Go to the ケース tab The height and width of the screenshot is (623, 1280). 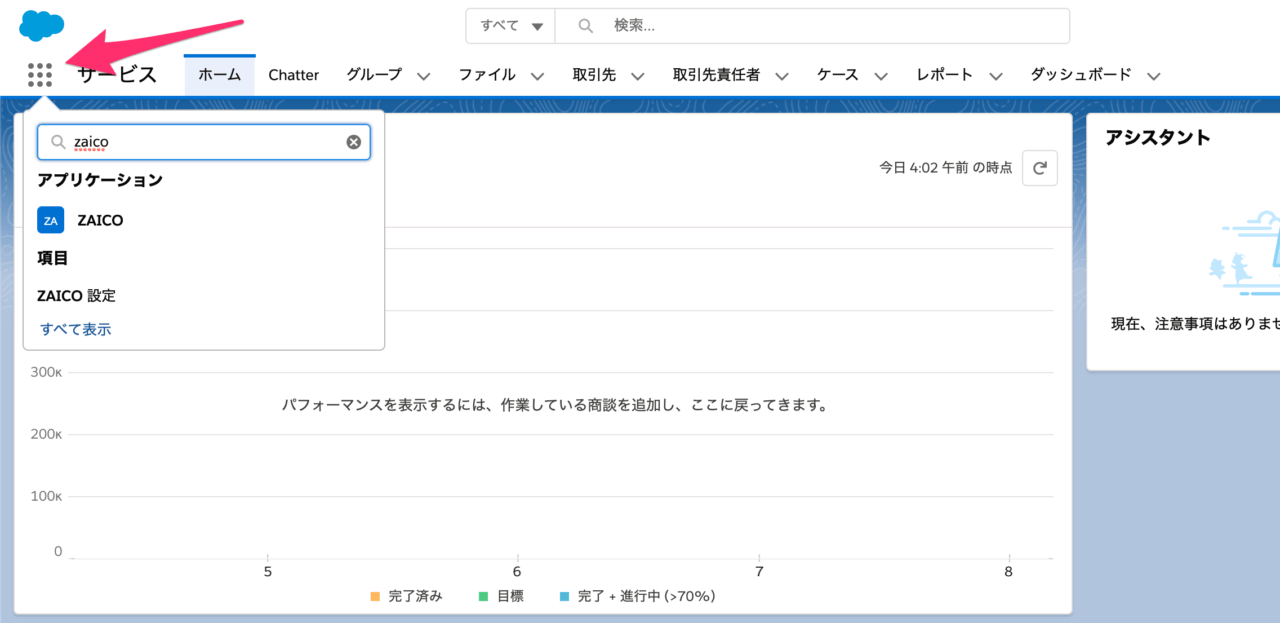click(838, 75)
